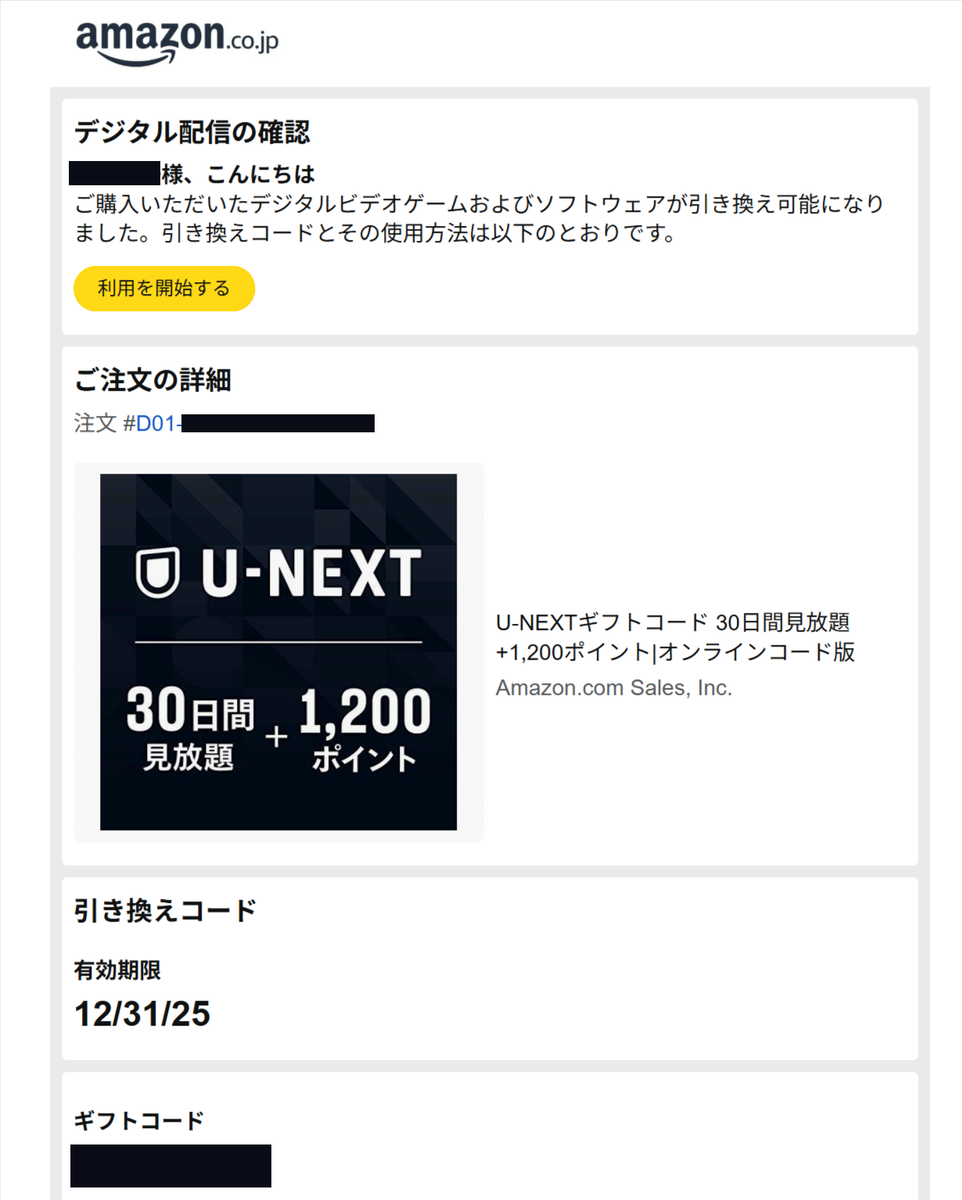Click the デジタル配信の確認 heading
962x1200 pixels.
point(192,131)
